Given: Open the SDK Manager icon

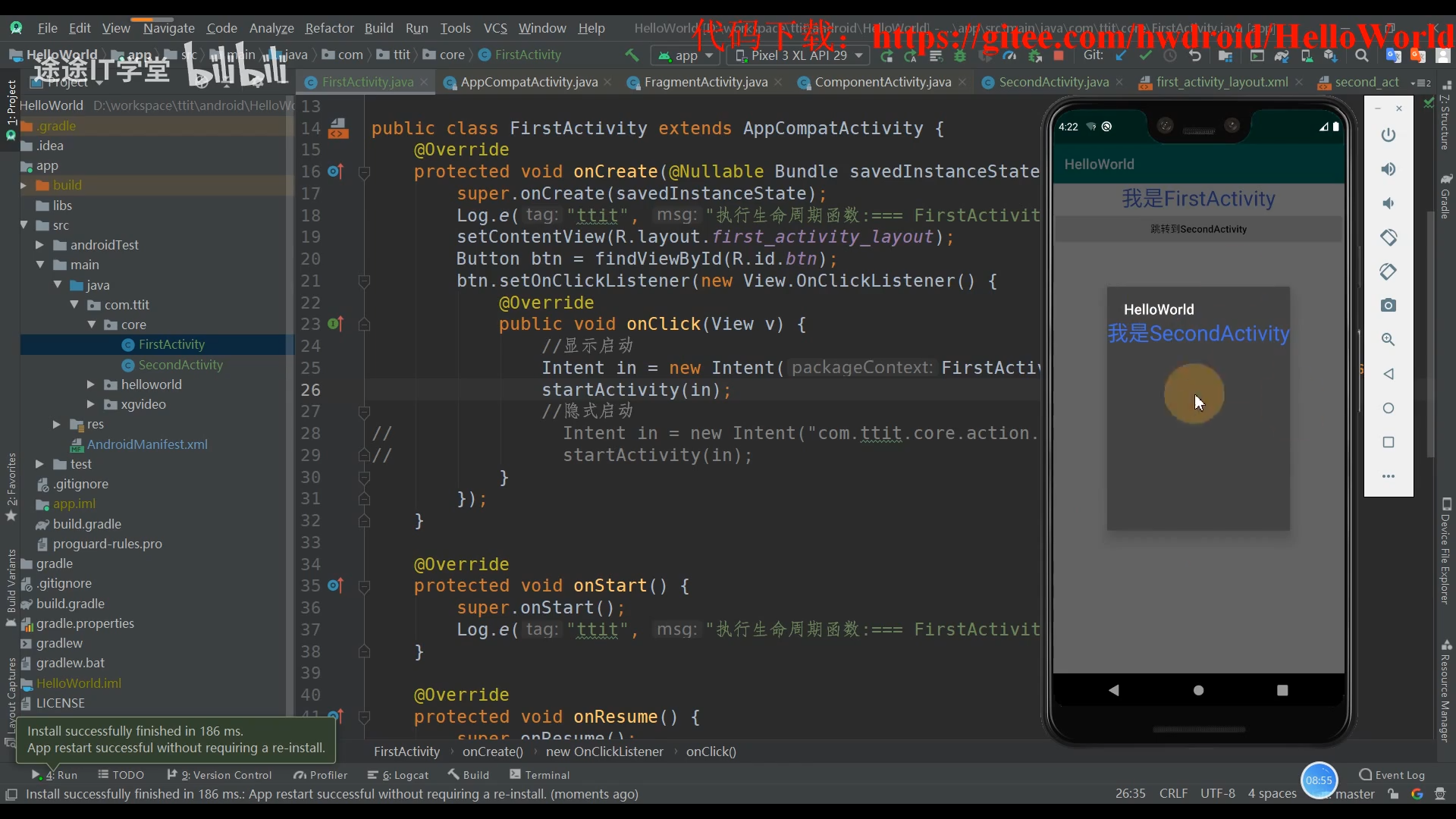Looking at the screenshot, I should click(1331, 55).
